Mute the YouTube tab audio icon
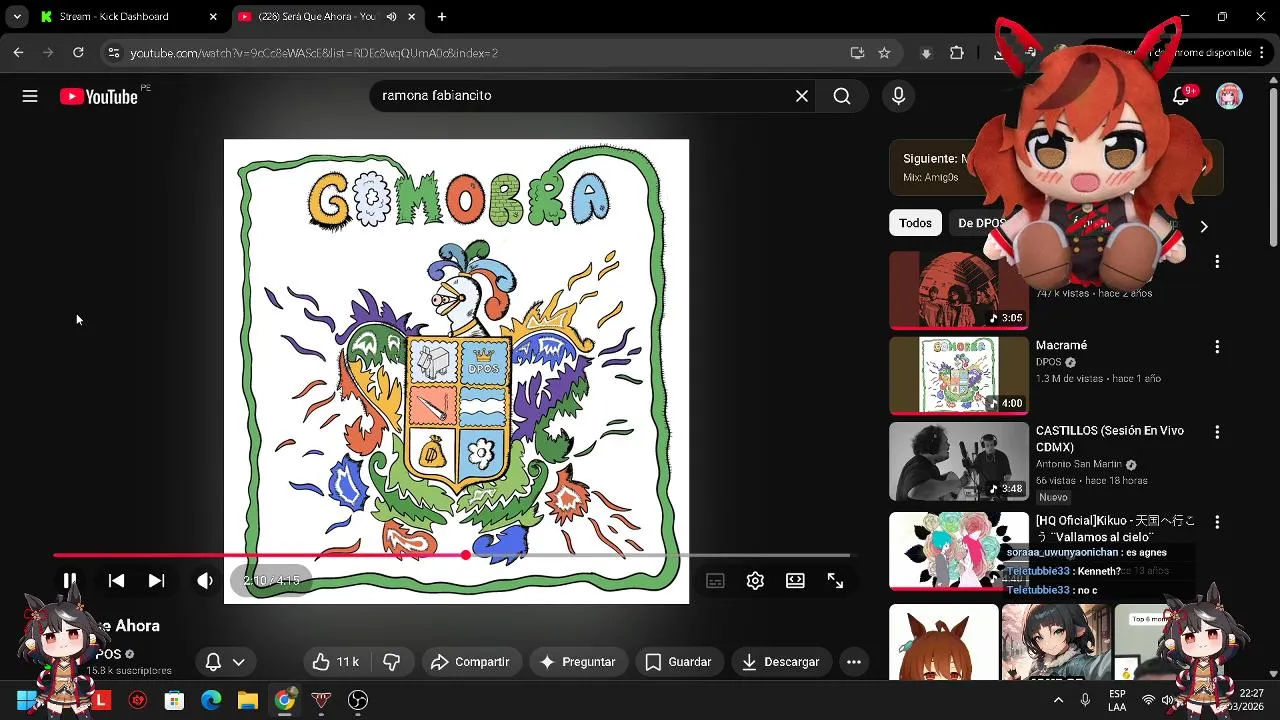Viewport: 1280px width, 720px height. 391,17
